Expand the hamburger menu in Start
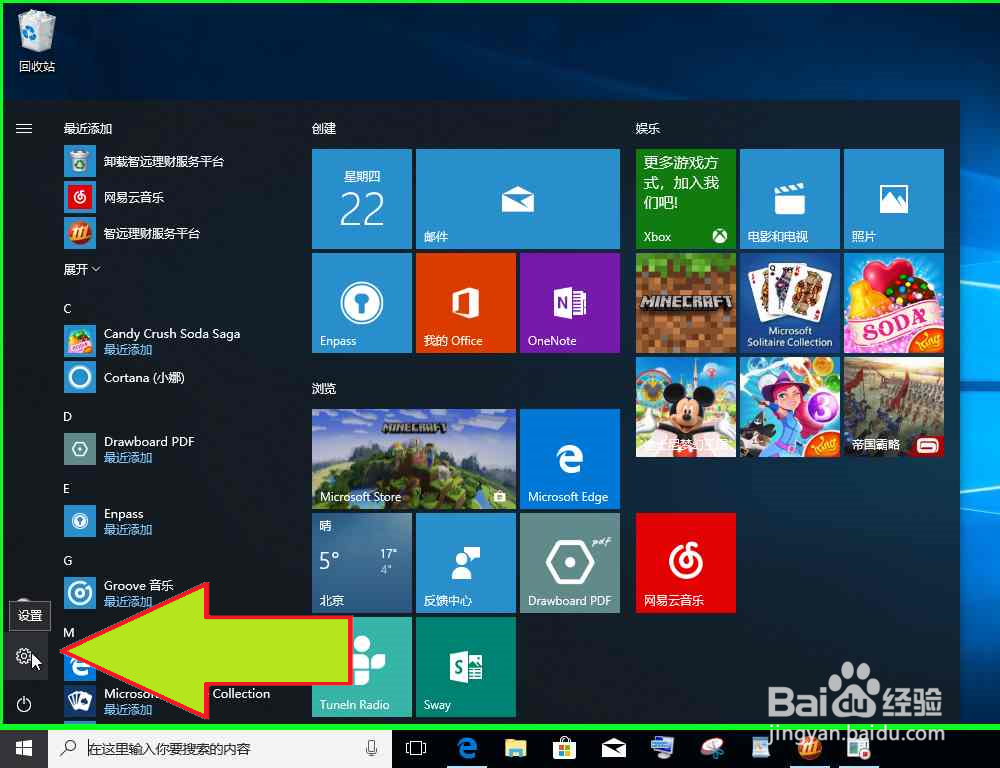The image size is (1000, 768). 24,129
